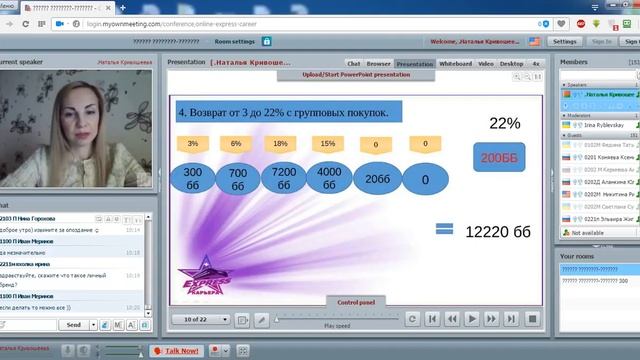Send the chat message
The height and width of the screenshot is (360, 640).
(74, 325)
